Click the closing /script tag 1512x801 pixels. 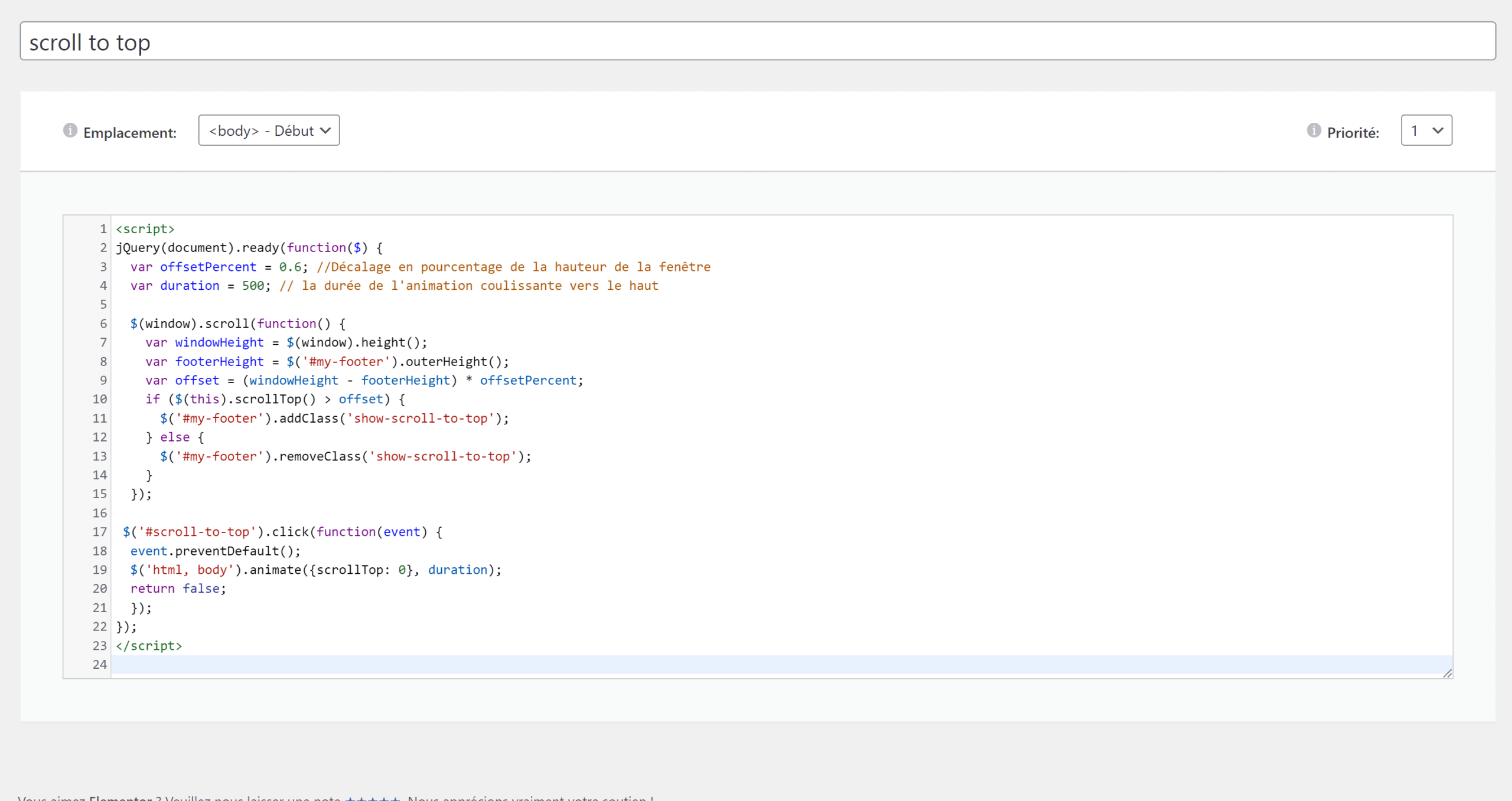pyautogui.click(x=149, y=646)
